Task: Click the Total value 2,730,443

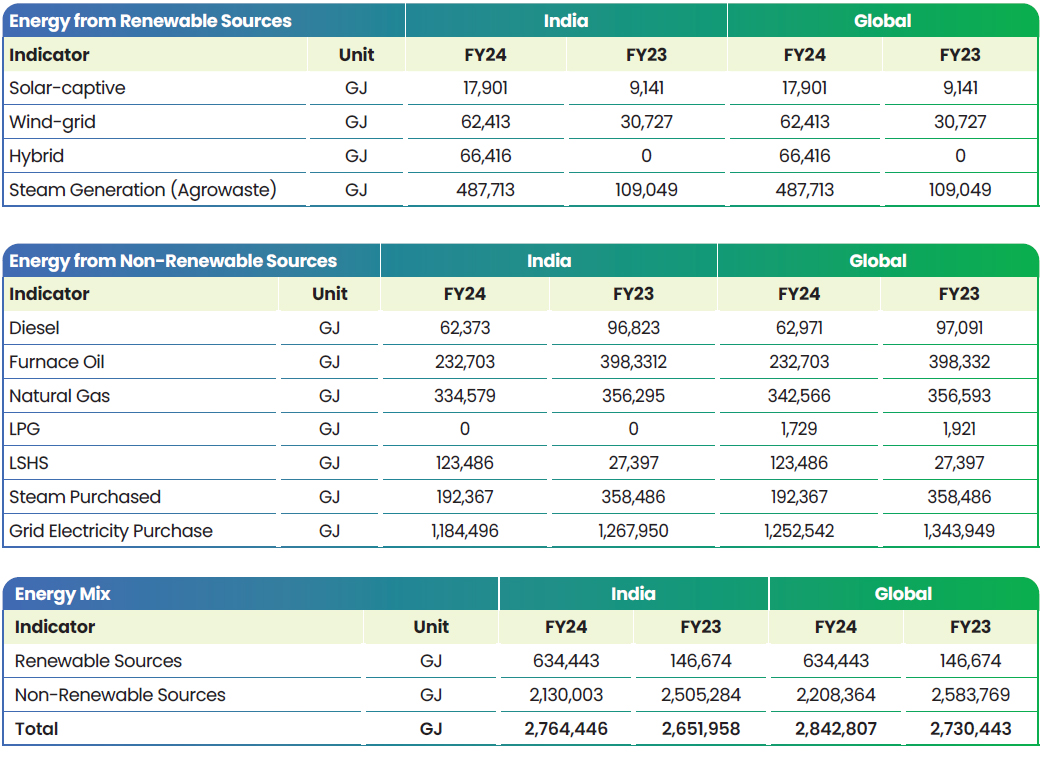Action: pos(970,728)
